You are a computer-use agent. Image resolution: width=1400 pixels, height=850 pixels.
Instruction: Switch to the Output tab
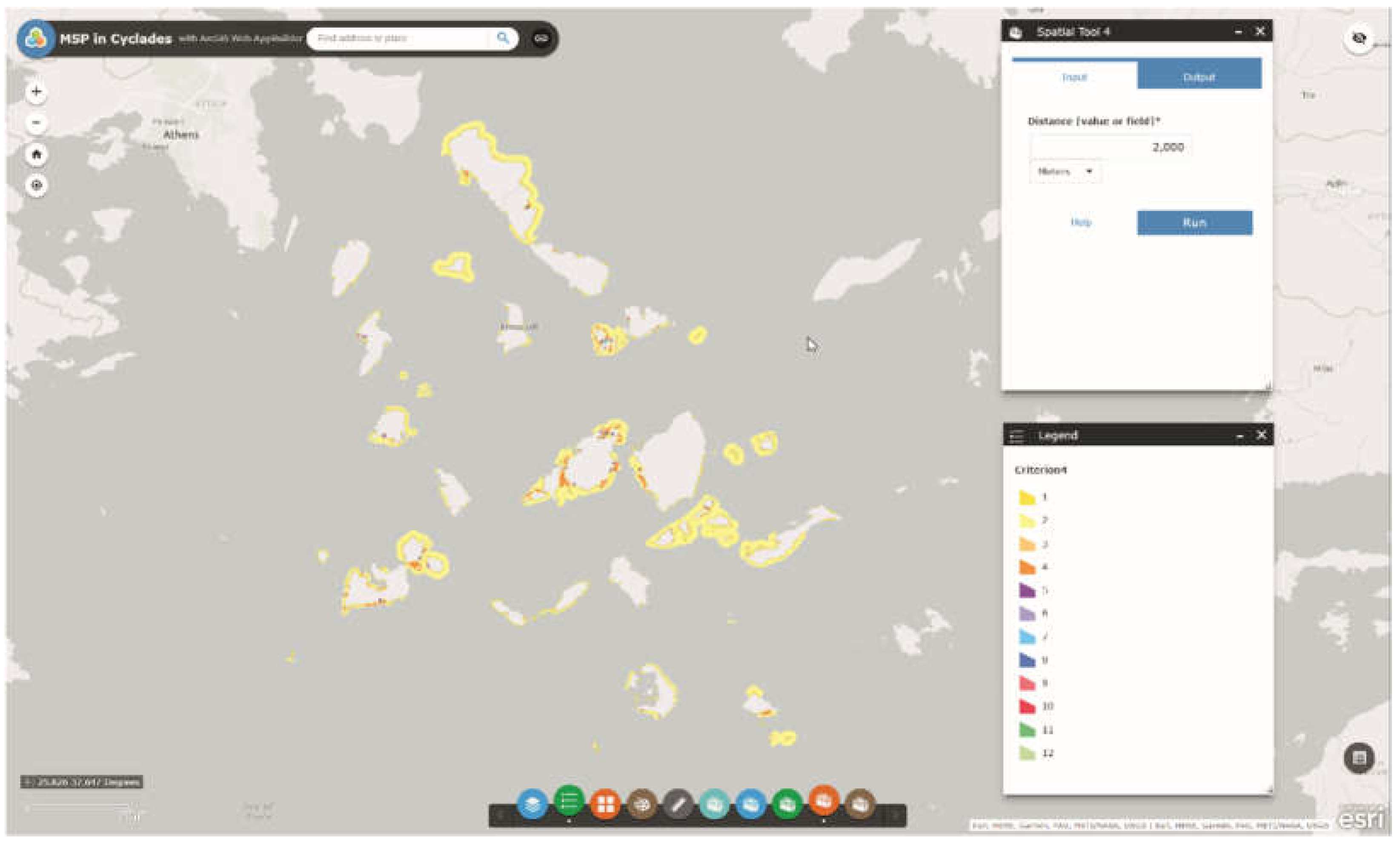click(1199, 77)
